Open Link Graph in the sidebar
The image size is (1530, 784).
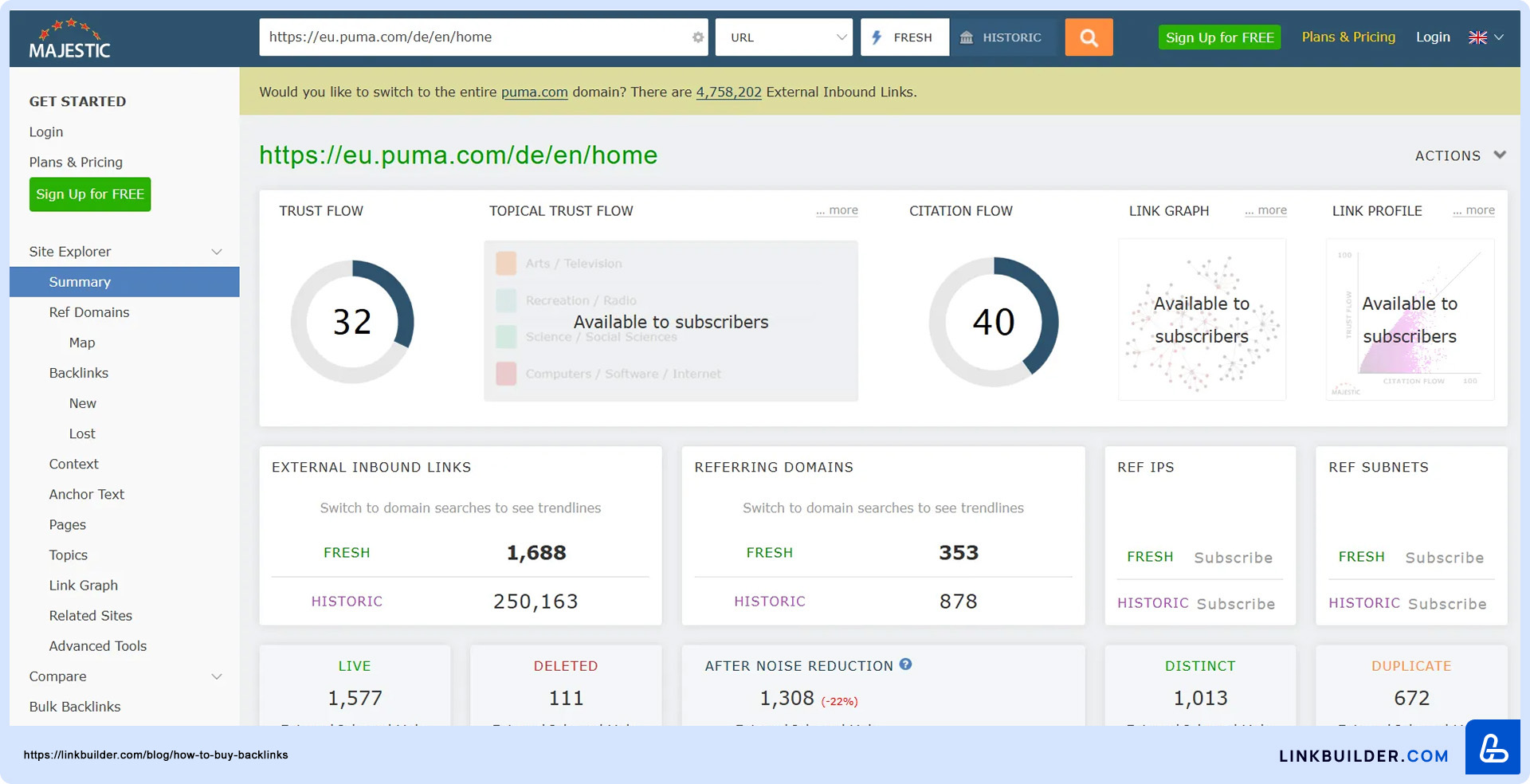coord(84,585)
